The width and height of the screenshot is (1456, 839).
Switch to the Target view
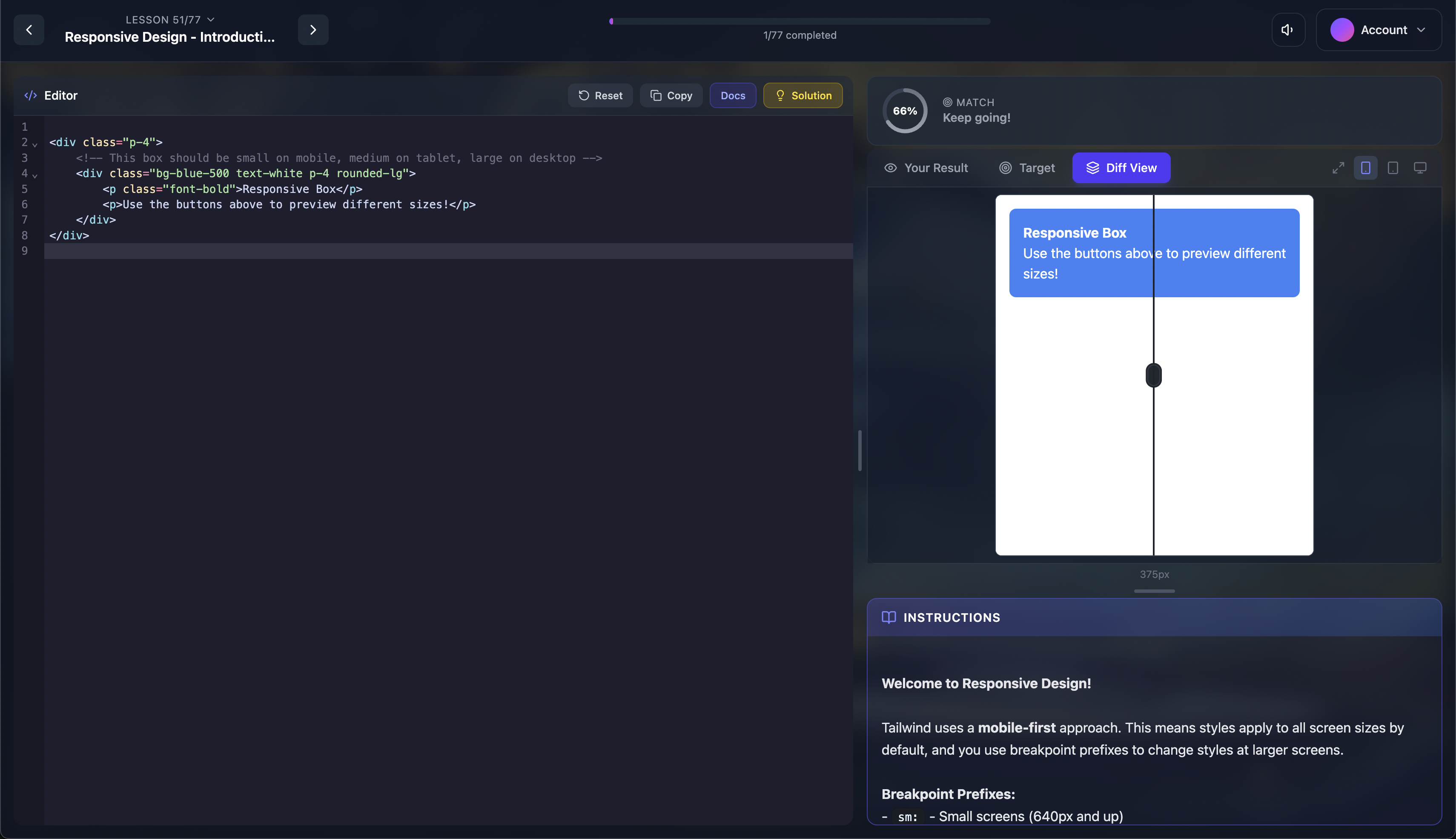(x=1027, y=168)
